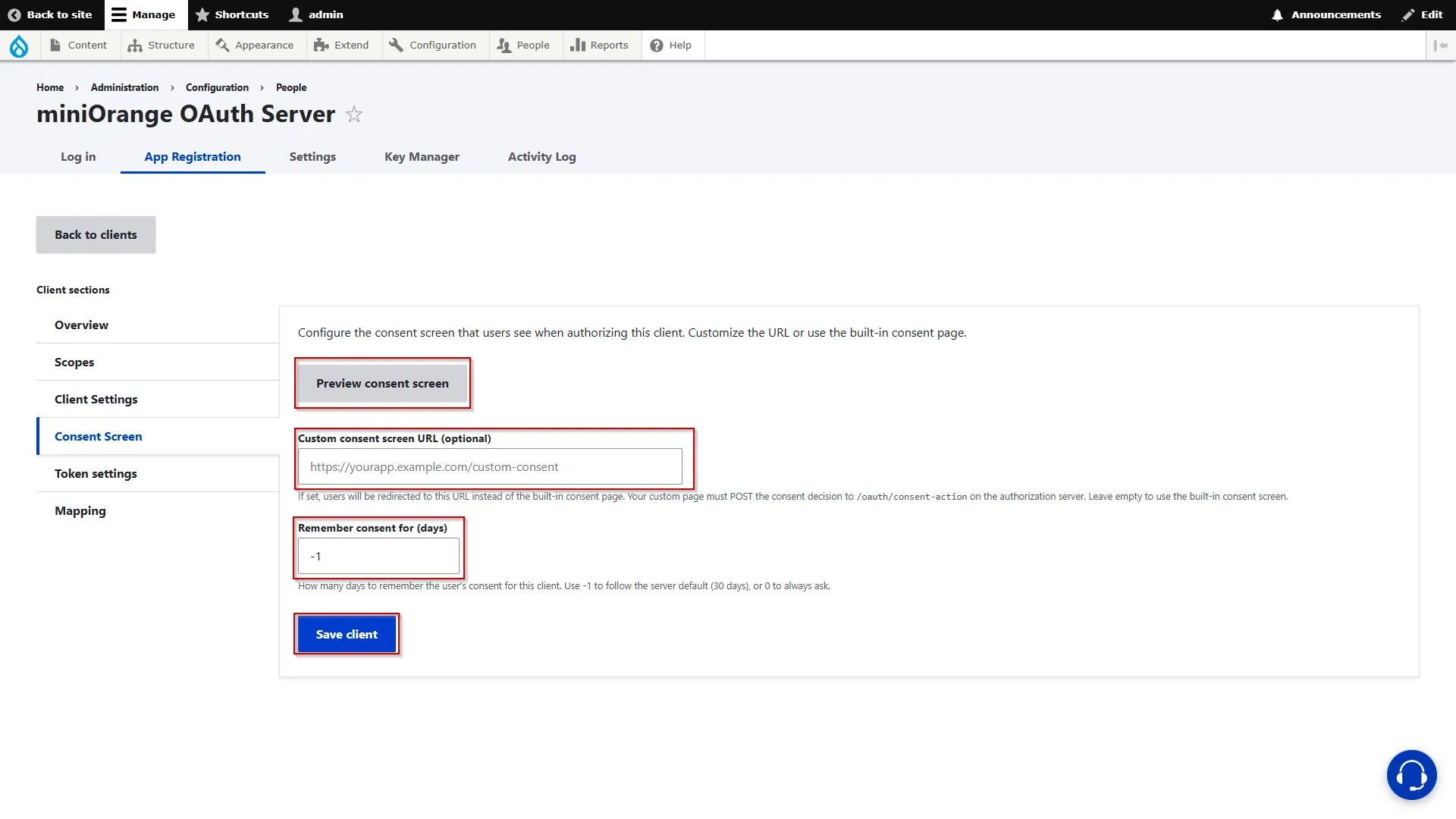Click the Save client button
The width and height of the screenshot is (1456, 819).
coord(347,635)
